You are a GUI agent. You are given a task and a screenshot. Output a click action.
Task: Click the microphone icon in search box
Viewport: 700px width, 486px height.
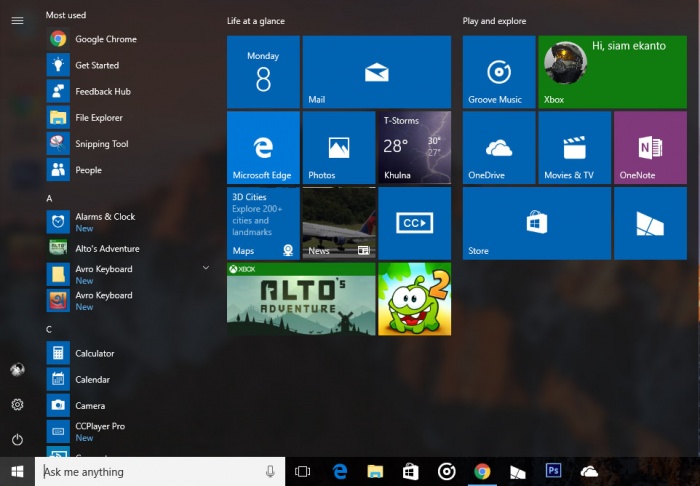(x=270, y=471)
